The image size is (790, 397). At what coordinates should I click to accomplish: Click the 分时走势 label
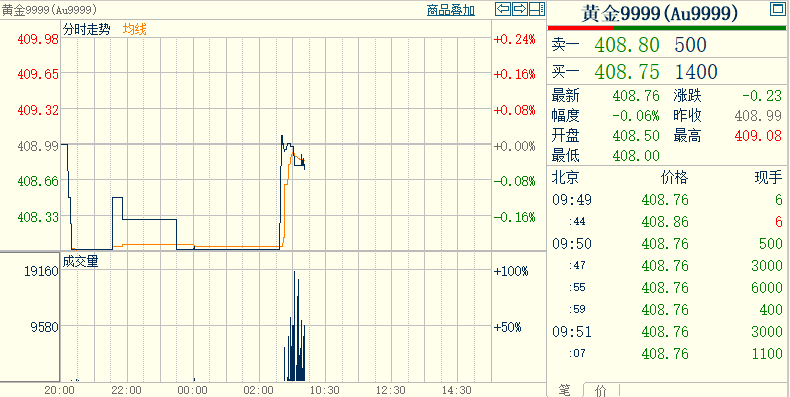pyautogui.click(x=86, y=29)
